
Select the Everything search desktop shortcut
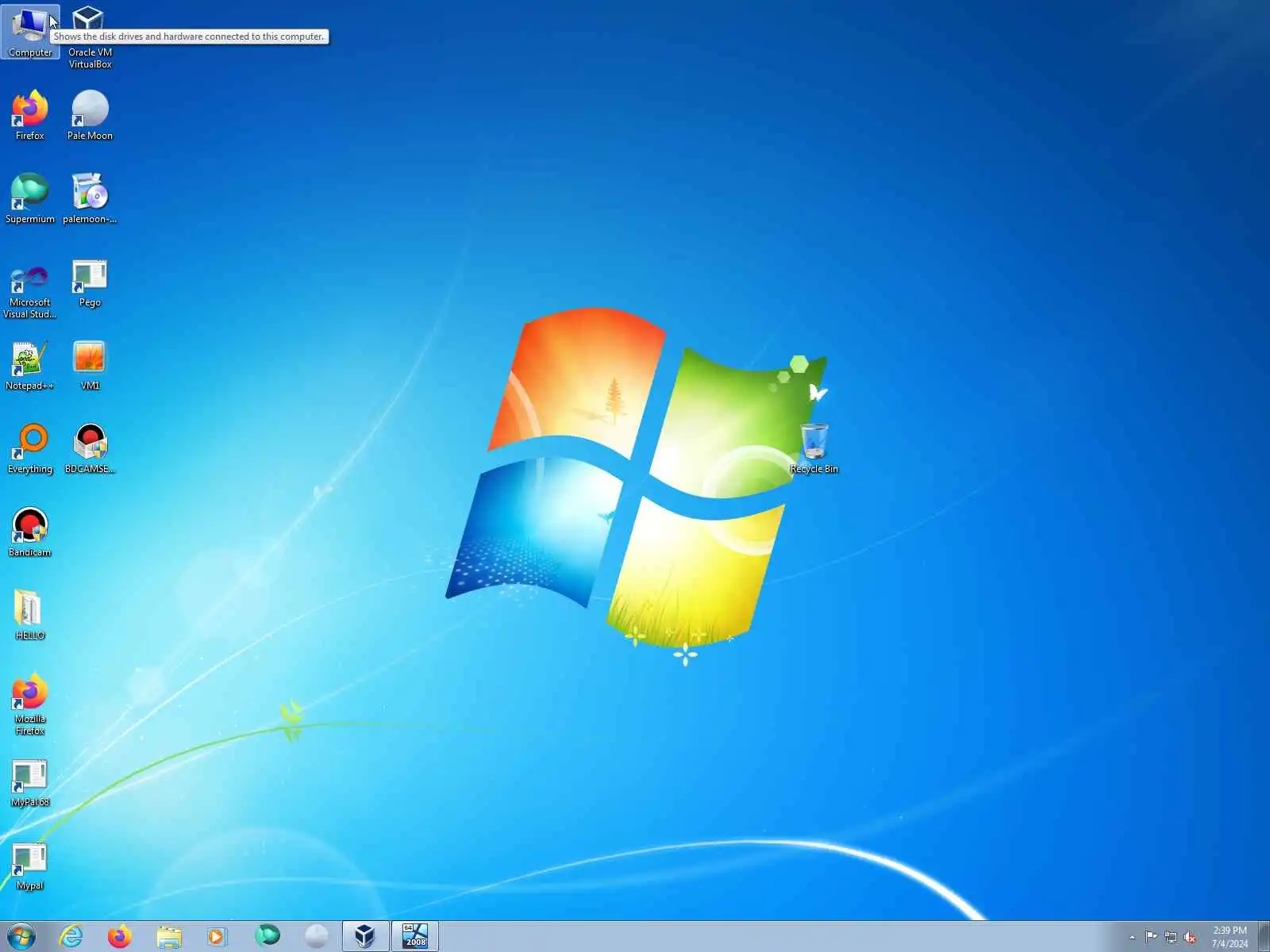click(x=30, y=449)
